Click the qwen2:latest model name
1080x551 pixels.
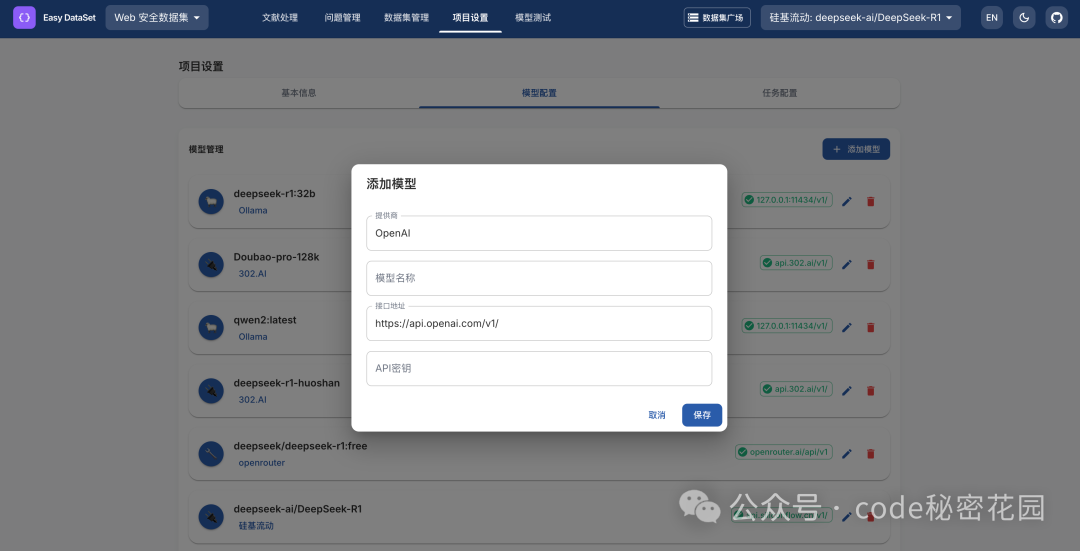(265, 320)
